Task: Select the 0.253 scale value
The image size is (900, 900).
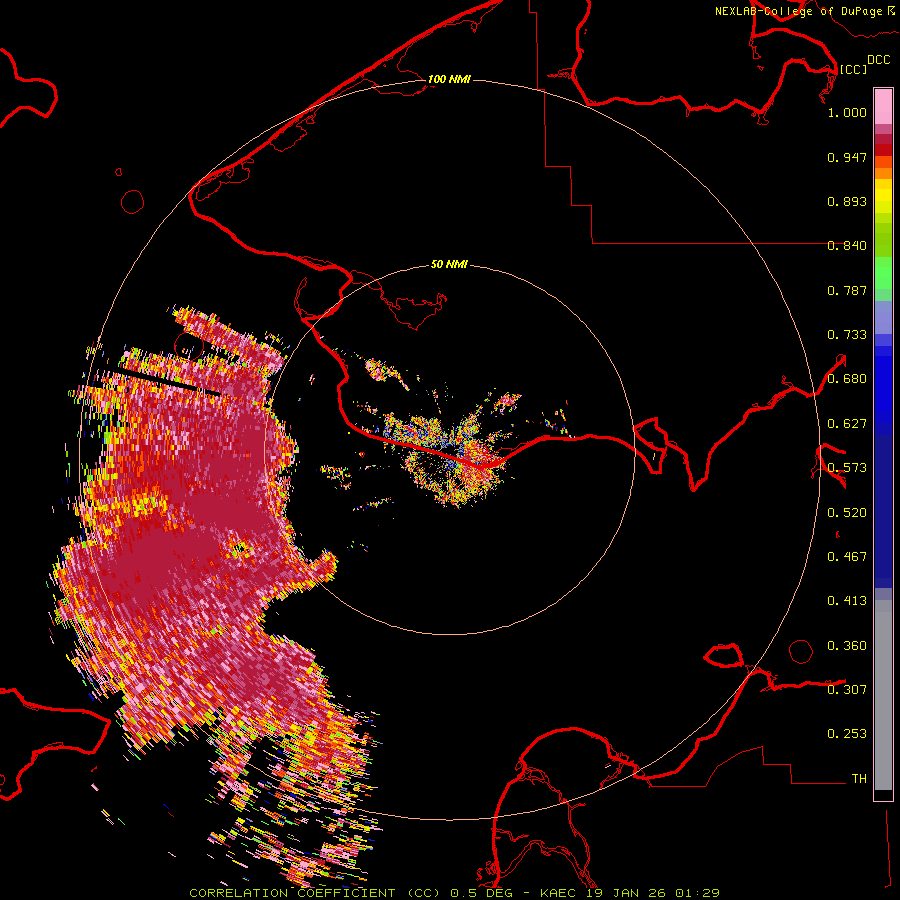Action: pos(847,734)
